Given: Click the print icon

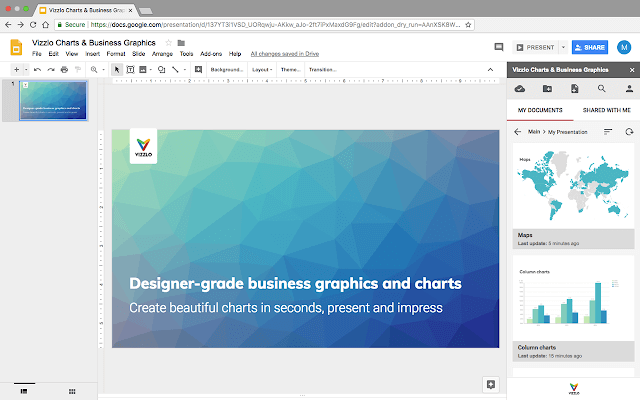Looking at the screenshot, I should 64,70.
